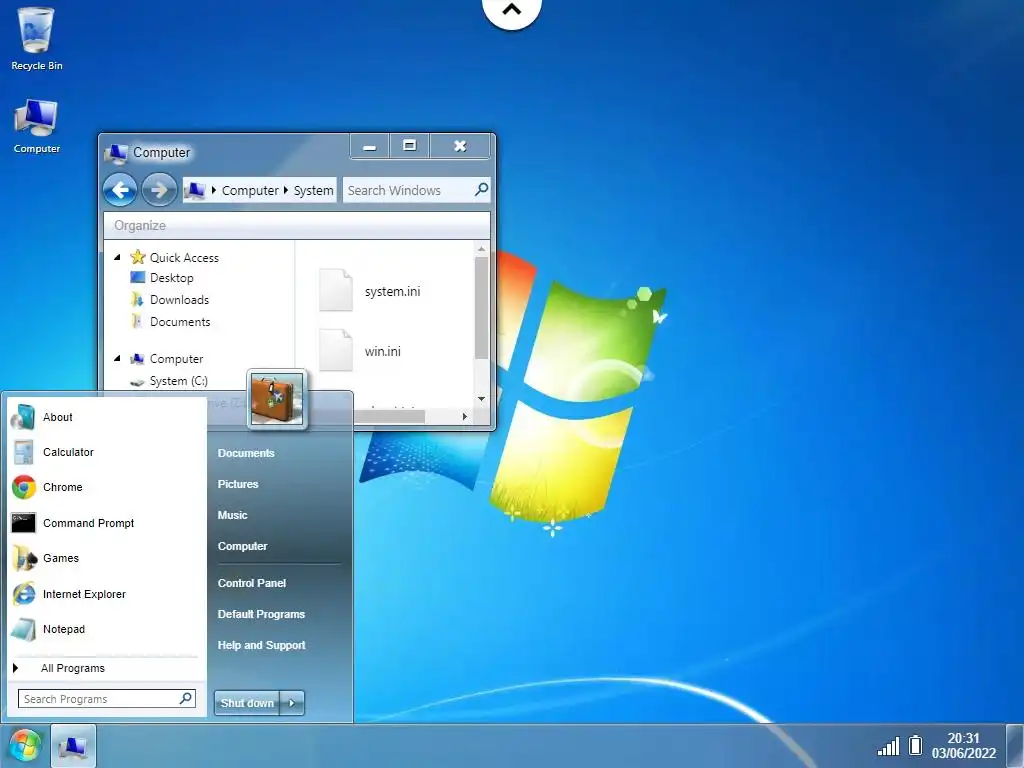The height and width of the screenshot is (768, 1024).
Task: Open the system.ini file icon
Action: pos(336,290)
